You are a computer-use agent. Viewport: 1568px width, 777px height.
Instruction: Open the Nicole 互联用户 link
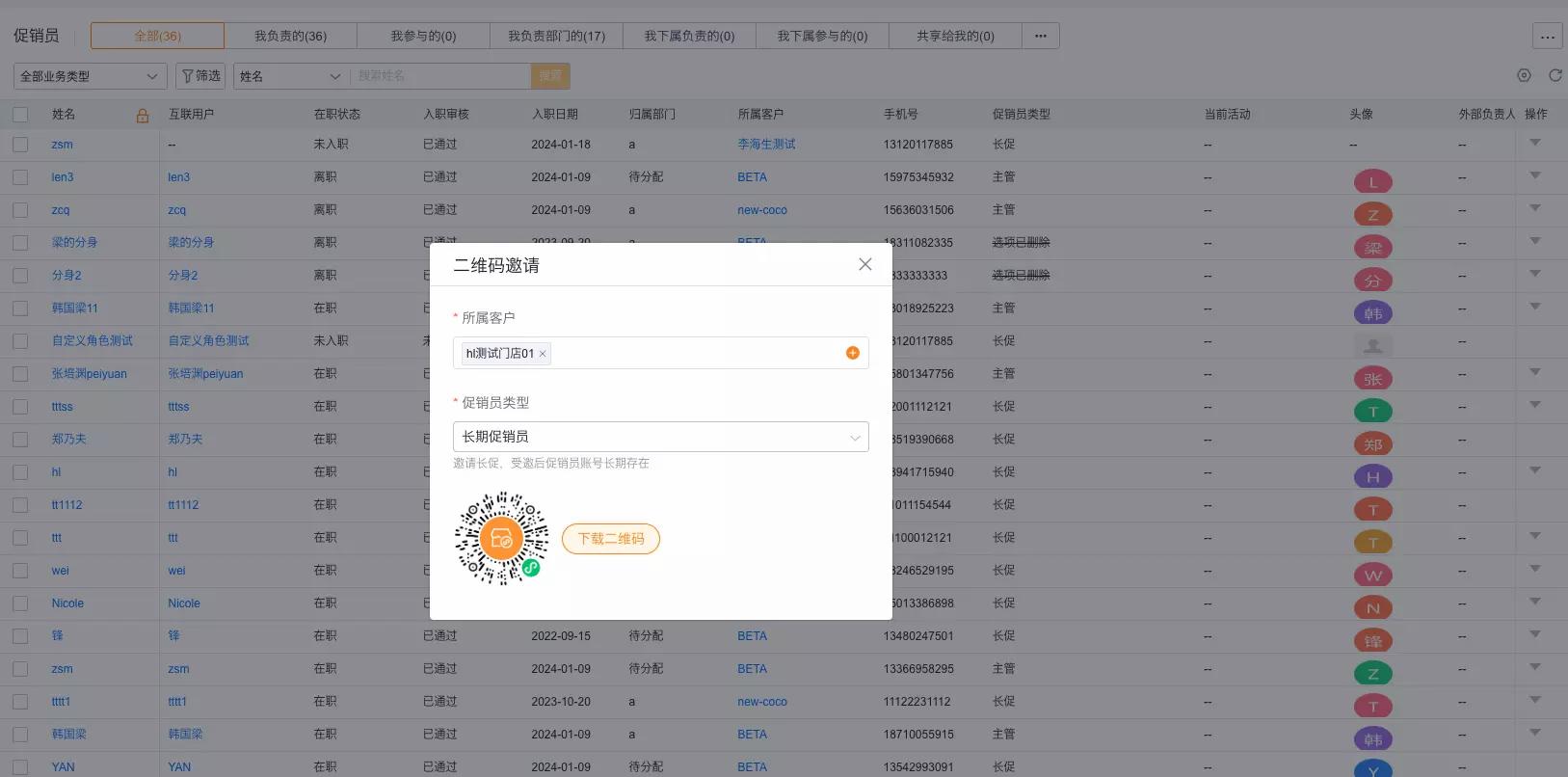click(184, 603)
